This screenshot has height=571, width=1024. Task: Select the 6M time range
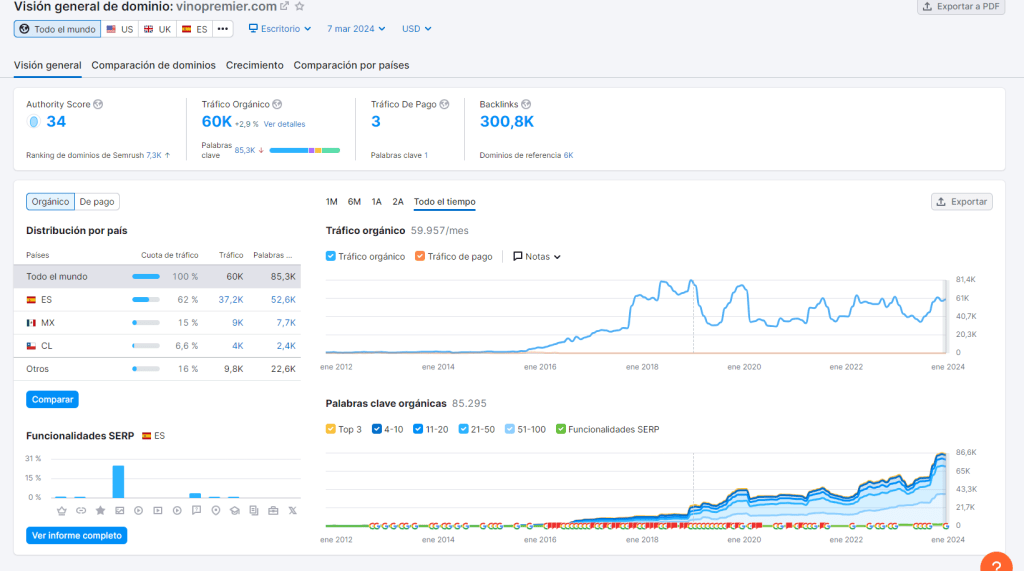point(354,202)
